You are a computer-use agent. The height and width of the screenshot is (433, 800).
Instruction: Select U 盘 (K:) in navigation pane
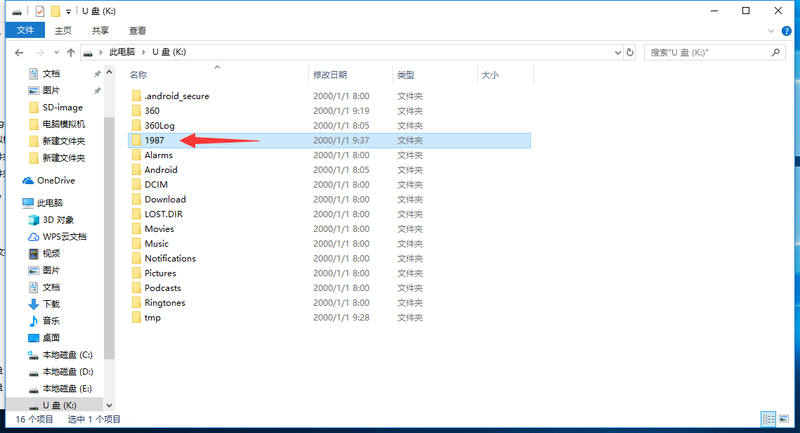point(59,405)
